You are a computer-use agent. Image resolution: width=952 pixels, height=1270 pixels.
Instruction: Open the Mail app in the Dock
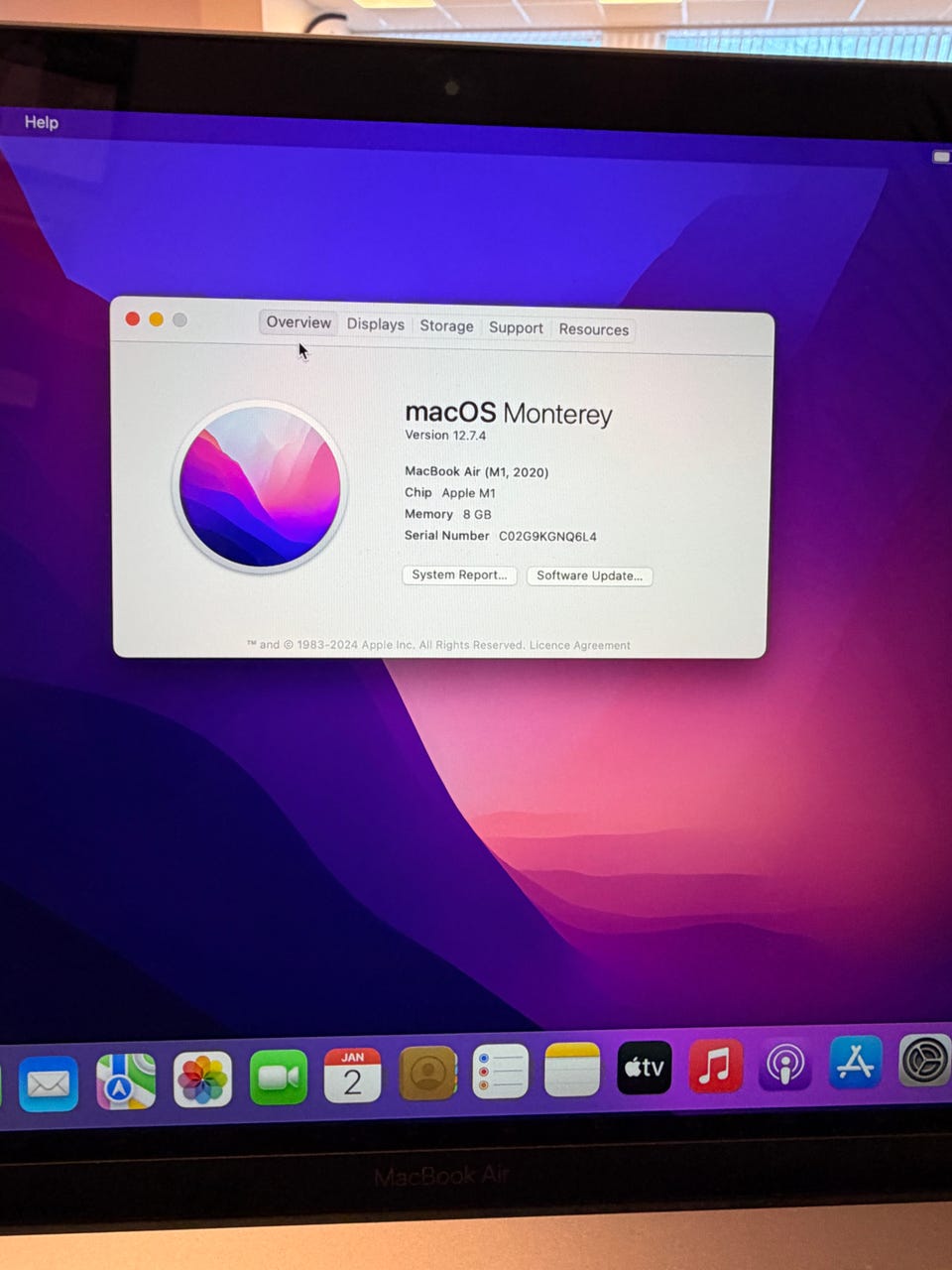[48, 1083]
